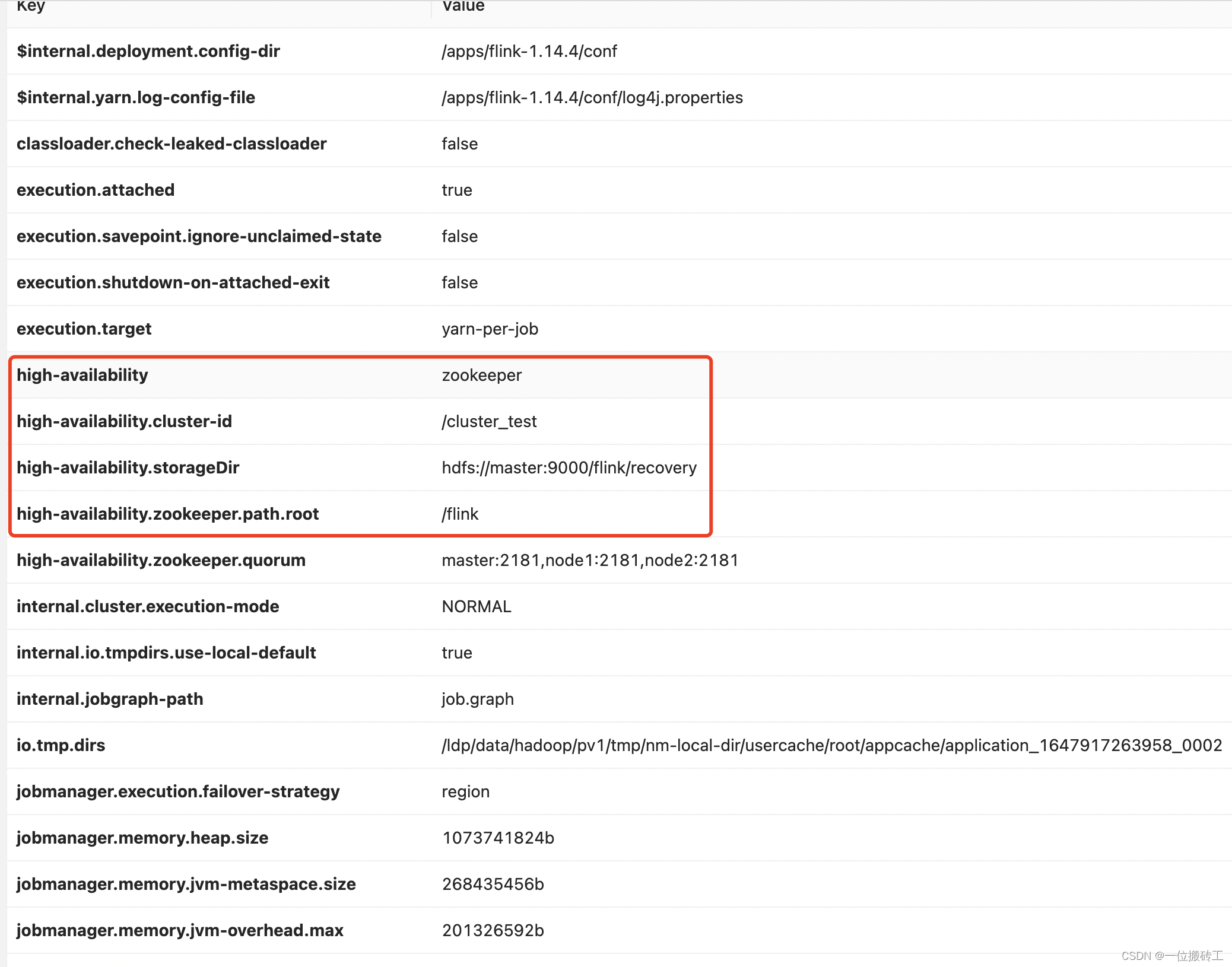Select the classloader.check-leaked-classloader key
Screen dimensions: 1232x967
click(x=172, y=144)
